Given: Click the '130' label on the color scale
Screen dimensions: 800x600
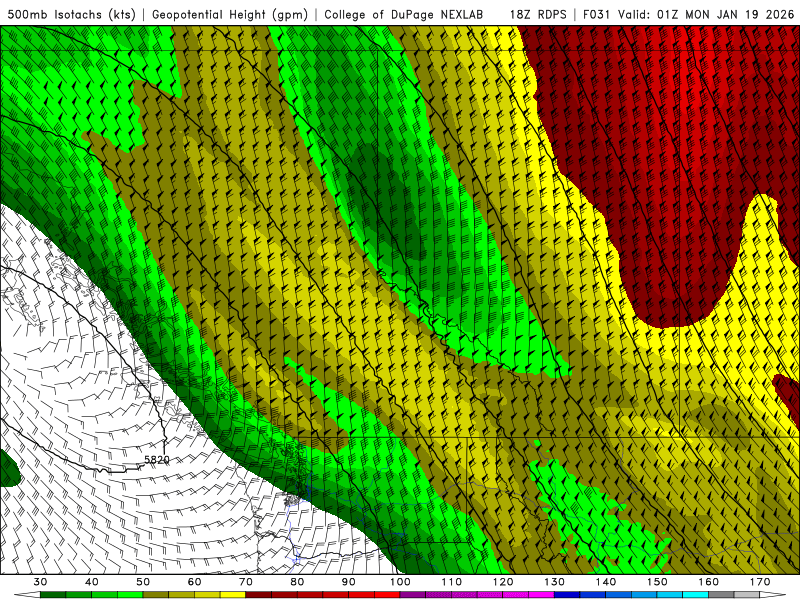Looking at the screenshot, I should click(555, 582).
